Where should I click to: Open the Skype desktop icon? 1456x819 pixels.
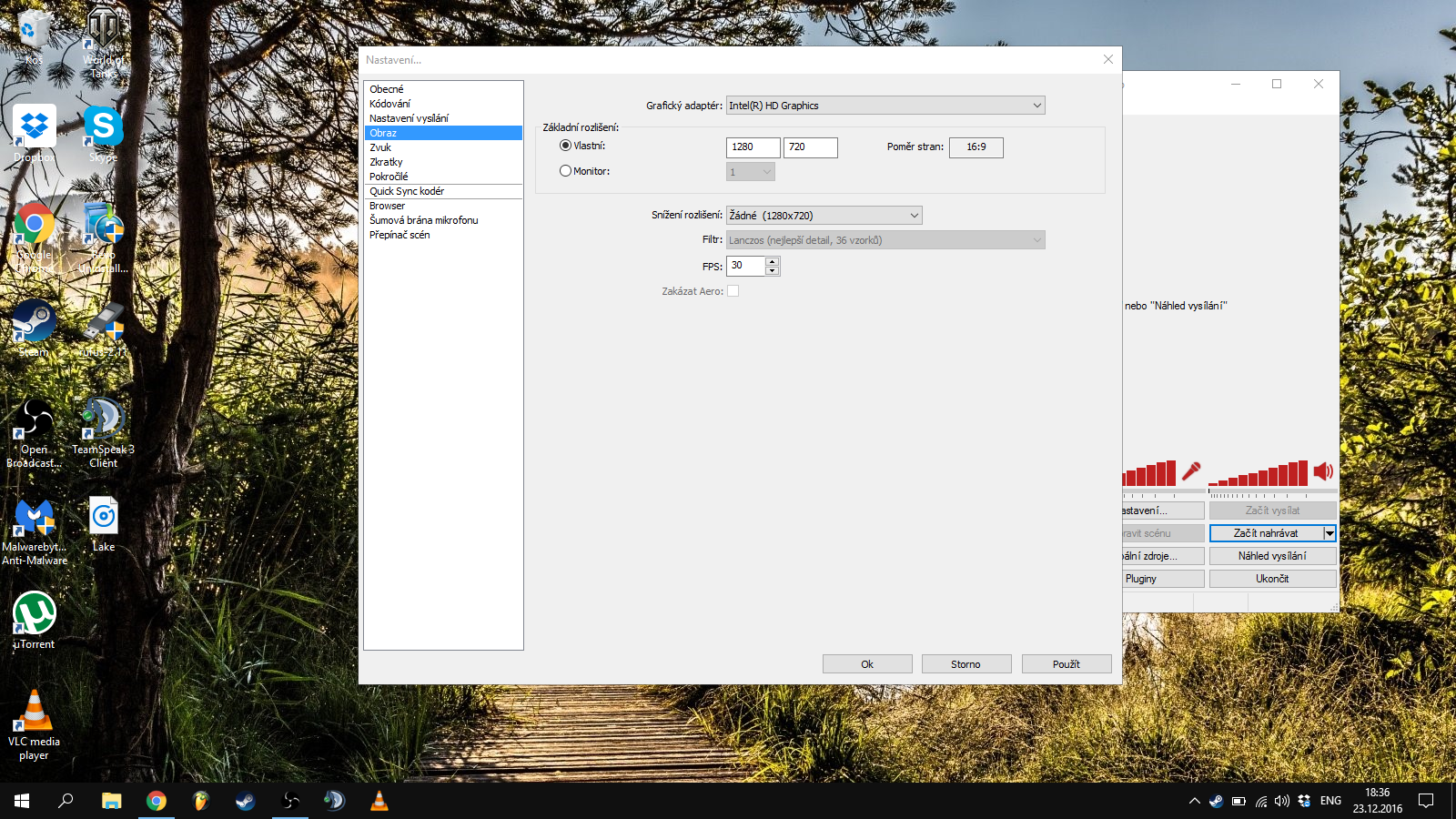tap(103, 128)
